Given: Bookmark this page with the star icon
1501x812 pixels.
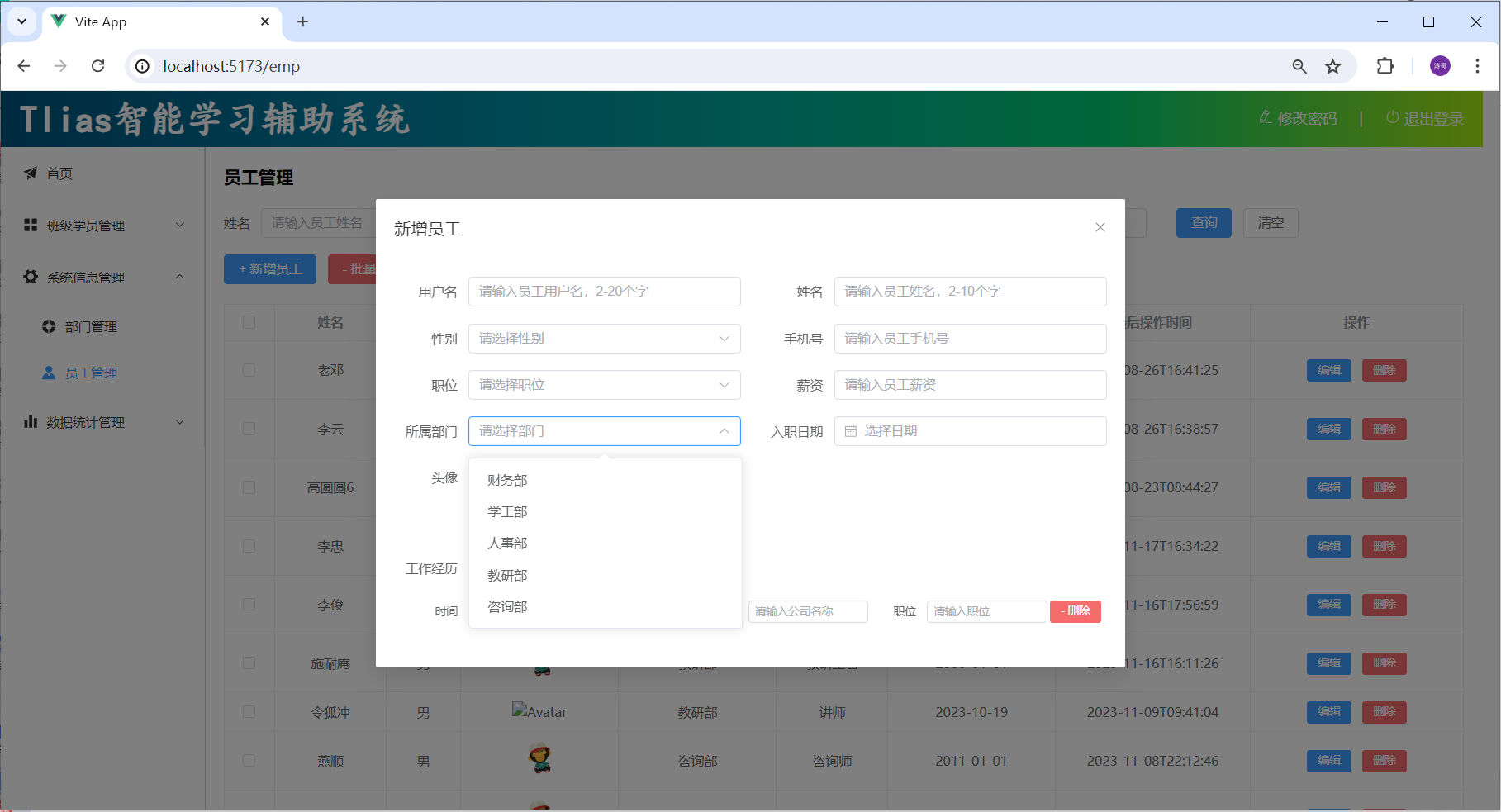Looking at the screenshot, I should point(1332,66).
